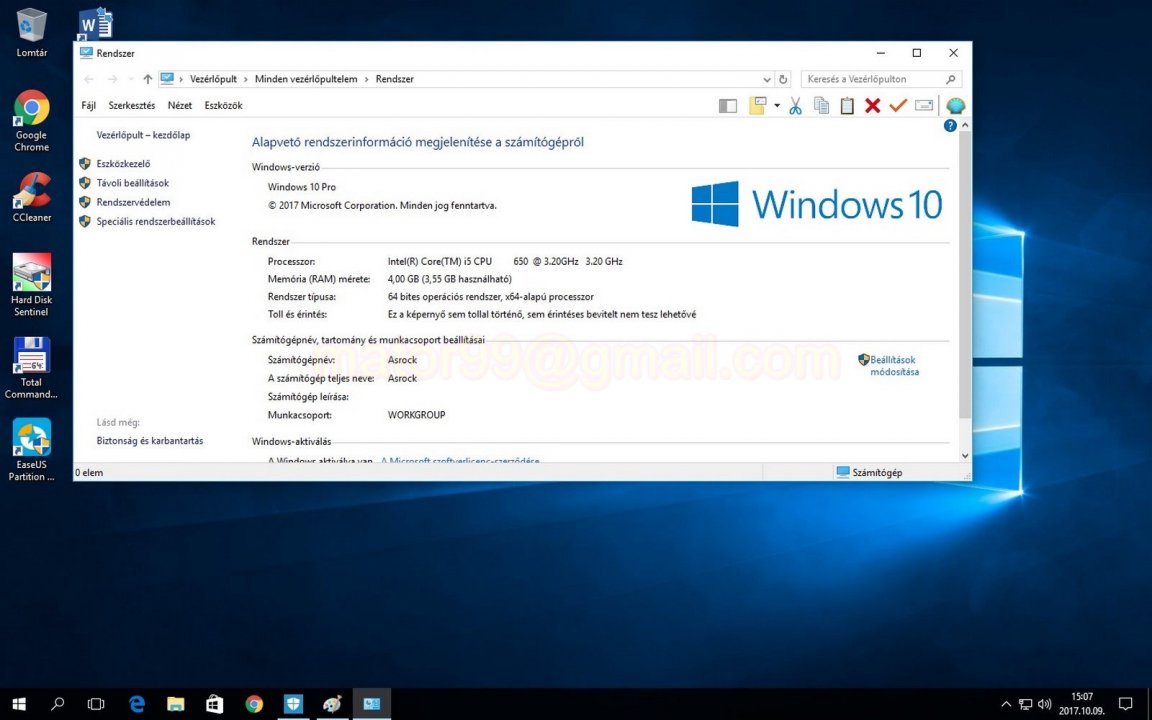Screen dimensions: 1152x720
Task: Click Beállítások módosítása link
Action: 893,366
